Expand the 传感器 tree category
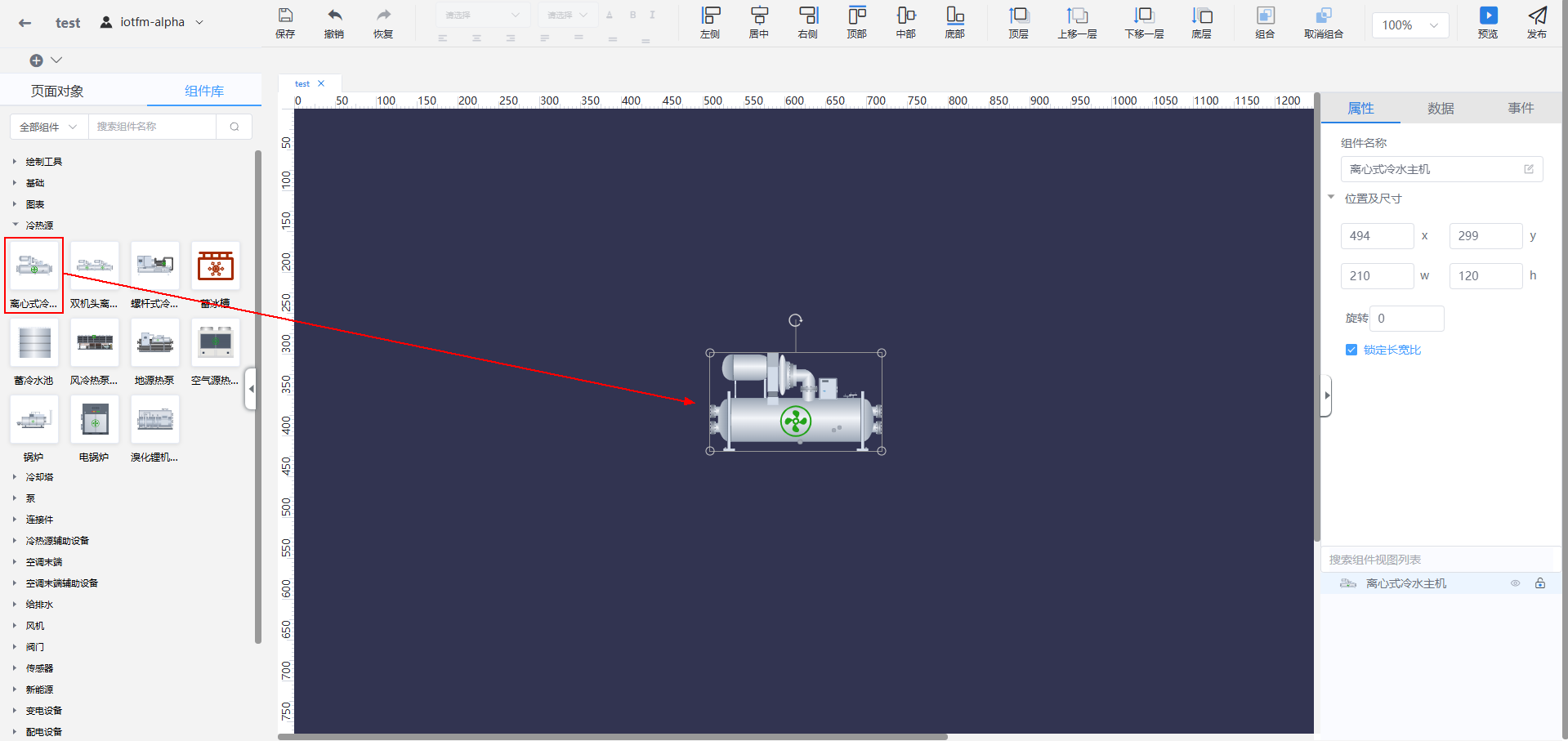 tap(15, 668)
